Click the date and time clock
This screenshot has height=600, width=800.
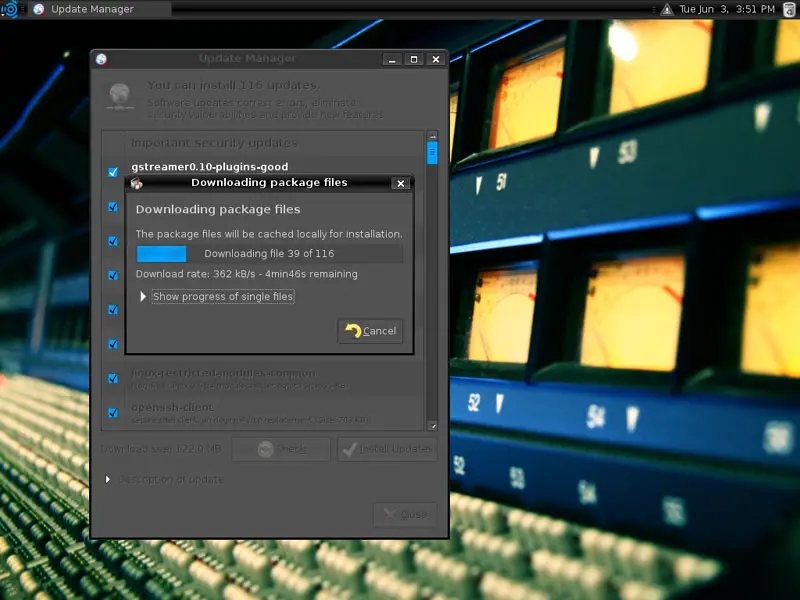tap(727, 9)
